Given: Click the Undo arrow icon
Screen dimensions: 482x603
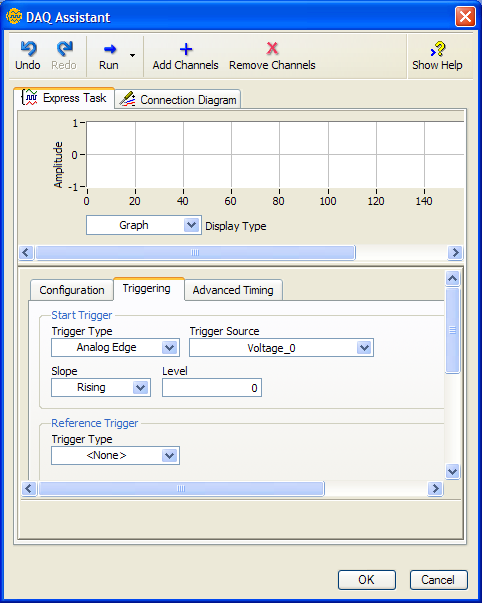Looking at the screenshot, I should (28, 48).
